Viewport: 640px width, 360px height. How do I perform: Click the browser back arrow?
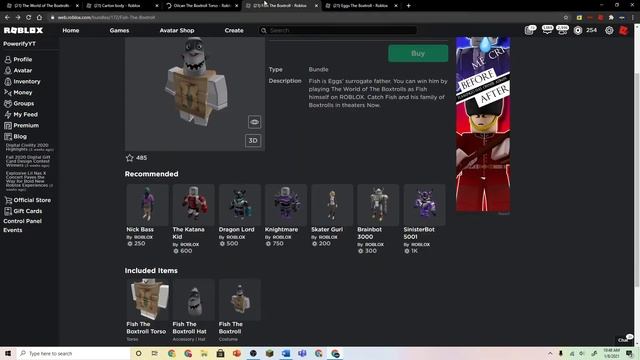click(7, 18)
